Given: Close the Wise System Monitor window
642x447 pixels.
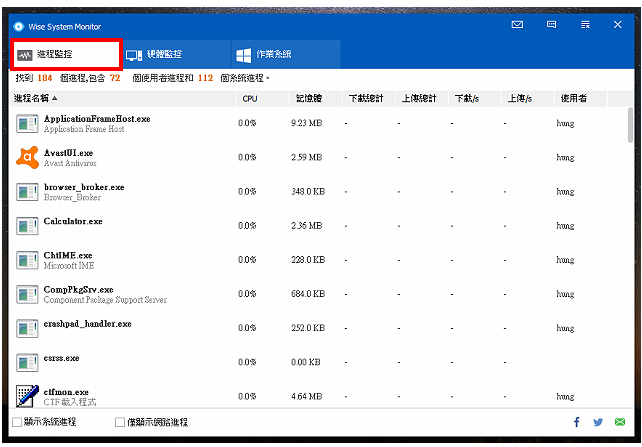Looking at the screenshot, I should pyautogui.click(x=617, y=25).
